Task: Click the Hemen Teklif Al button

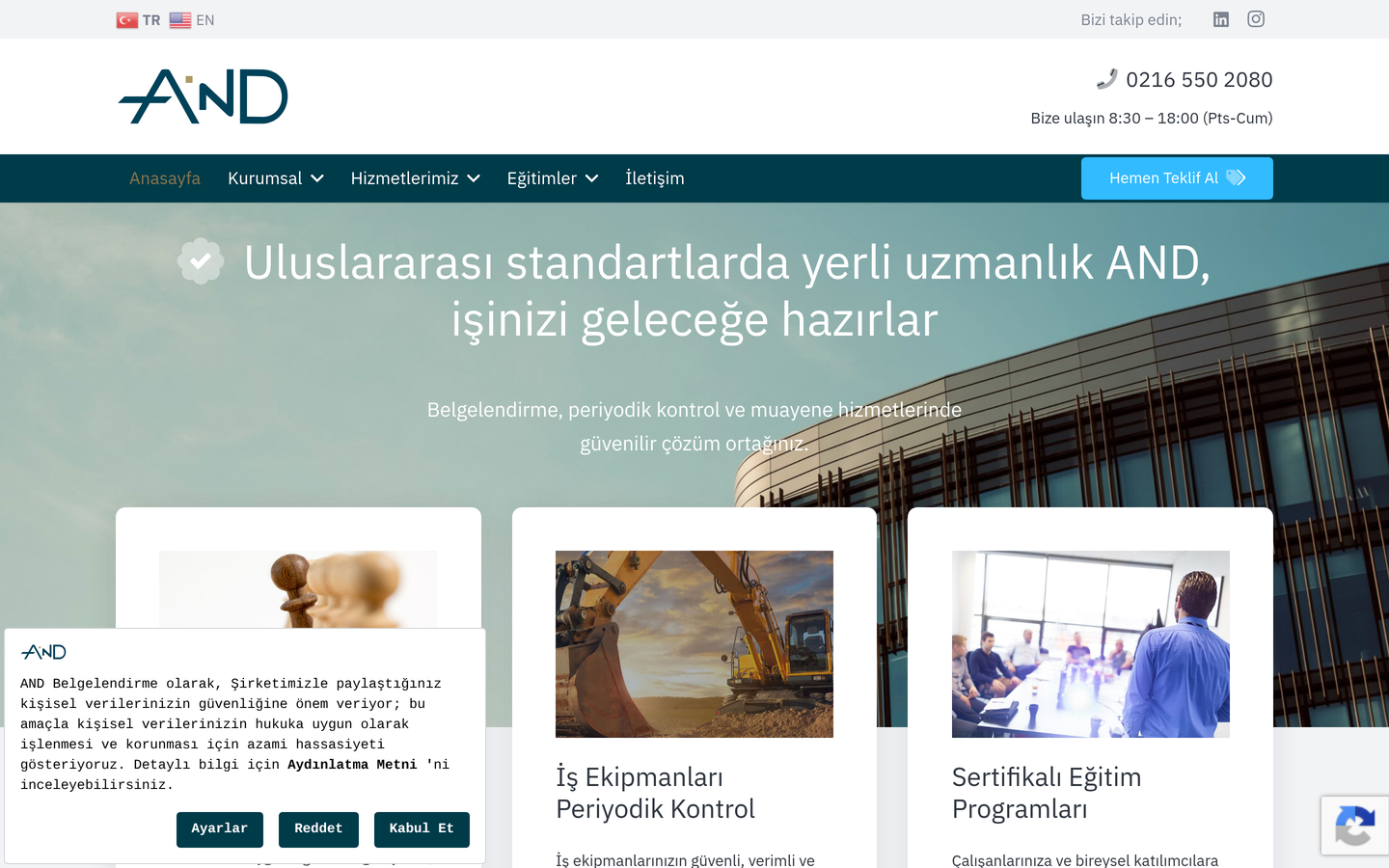Action: point(1177,178)
